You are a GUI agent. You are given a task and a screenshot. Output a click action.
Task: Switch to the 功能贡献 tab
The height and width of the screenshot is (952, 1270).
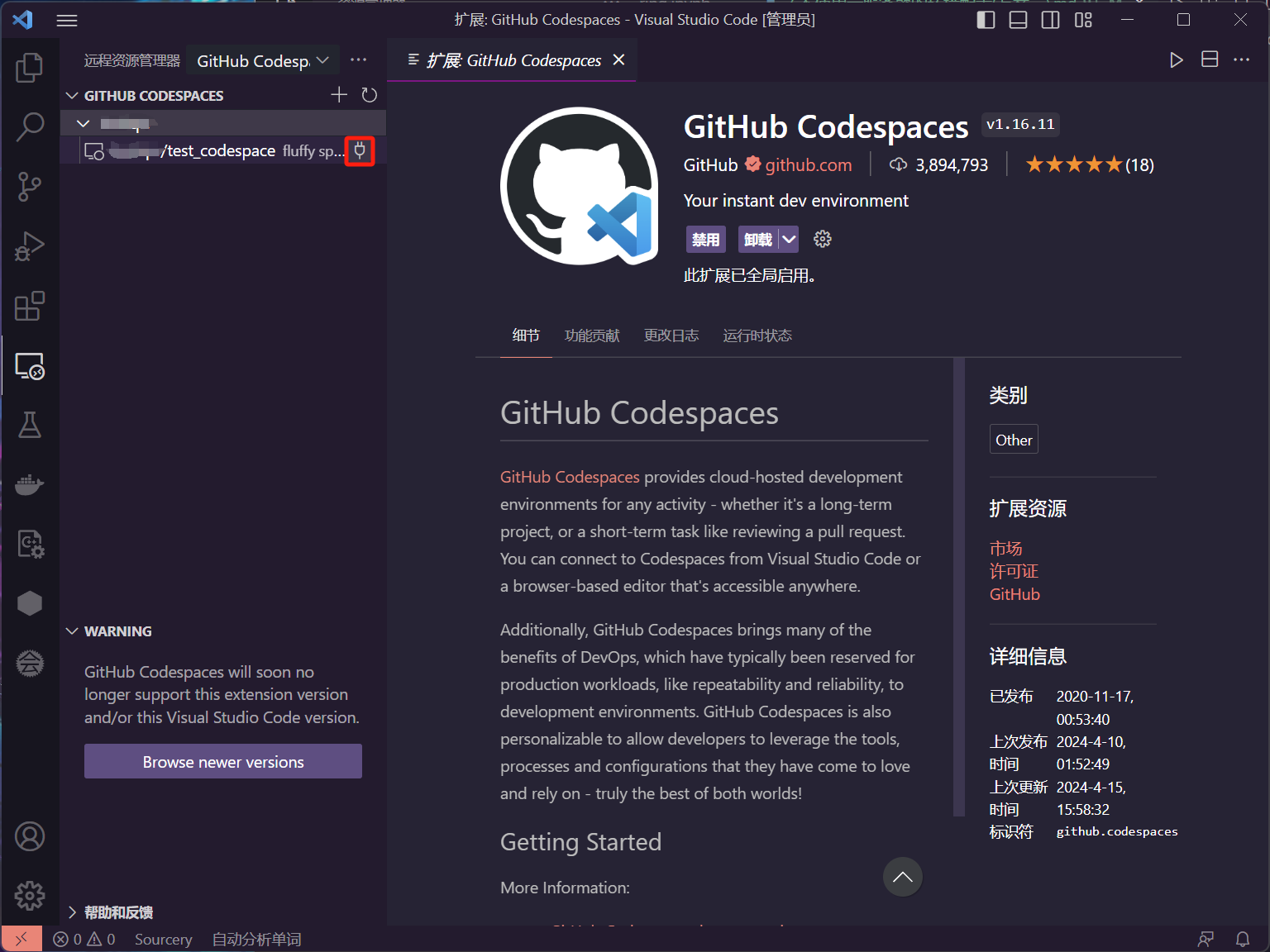pyautogui.click(x=591, y=336)
